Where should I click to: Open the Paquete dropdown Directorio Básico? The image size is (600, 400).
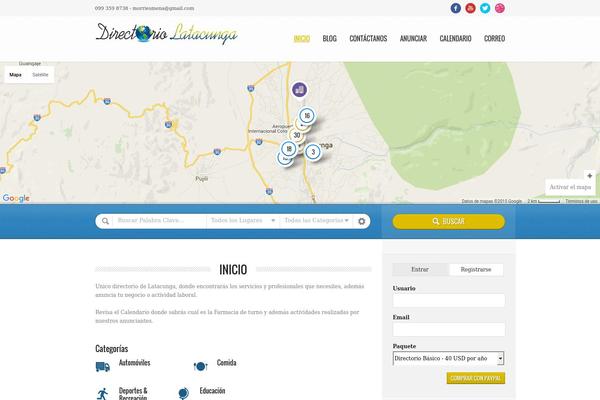[x=448, y=358]
